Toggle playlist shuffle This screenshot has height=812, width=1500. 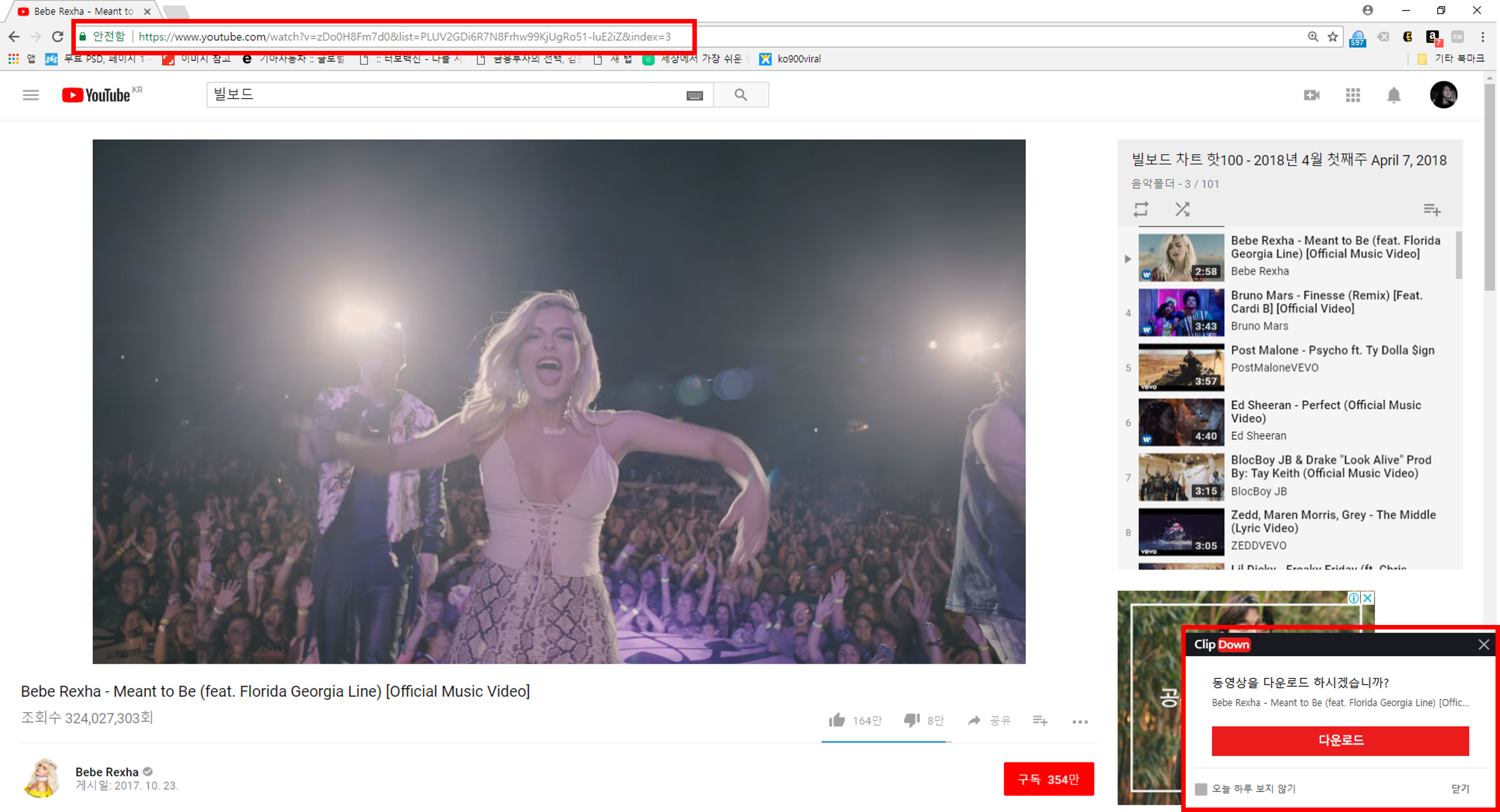click(1182, 209)
